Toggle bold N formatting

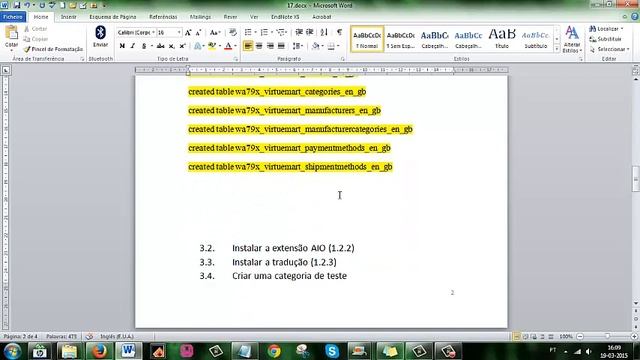coord(122,46)
